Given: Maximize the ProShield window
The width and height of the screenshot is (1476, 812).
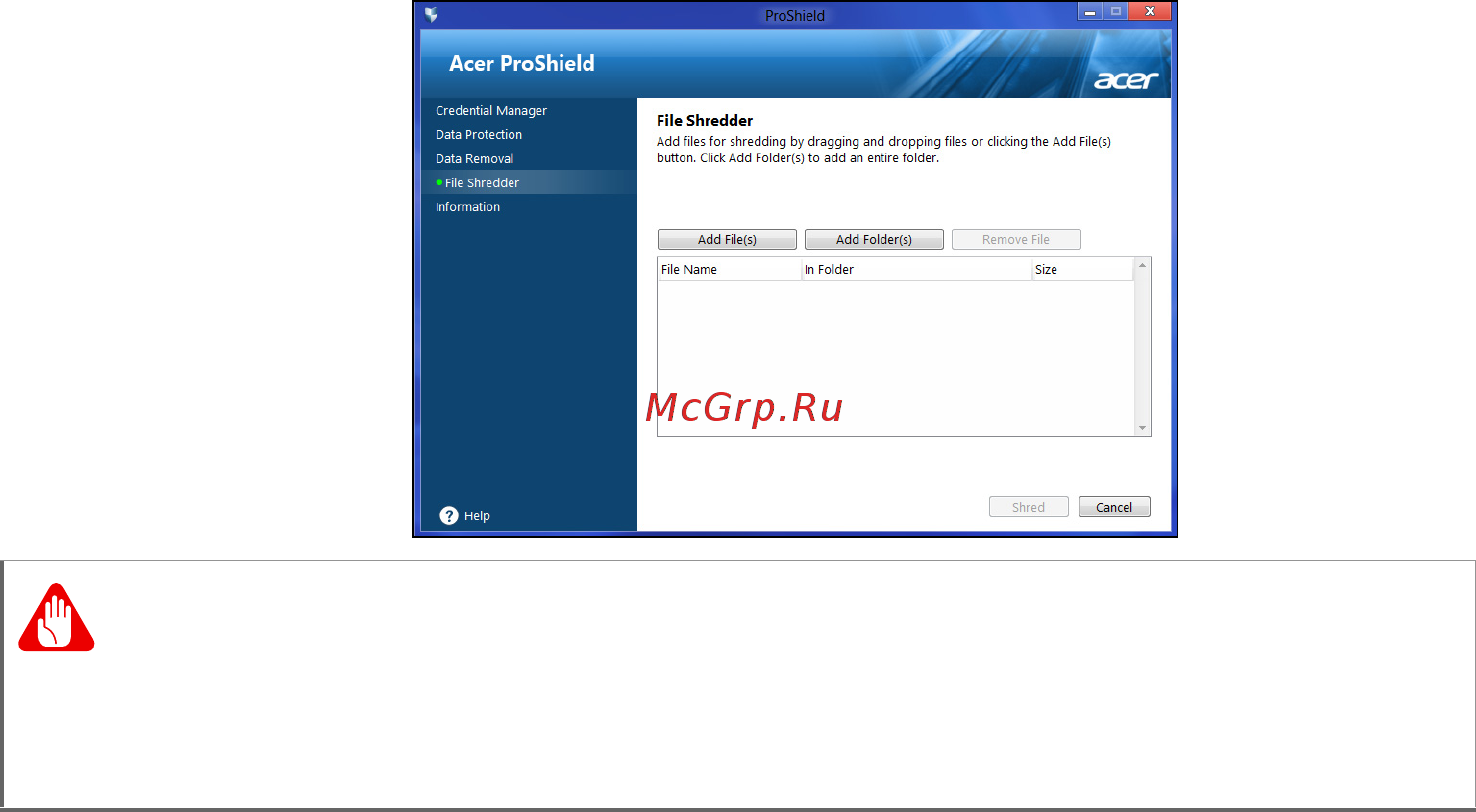Looking at the screenshot, I should (x=1115, y=11).
